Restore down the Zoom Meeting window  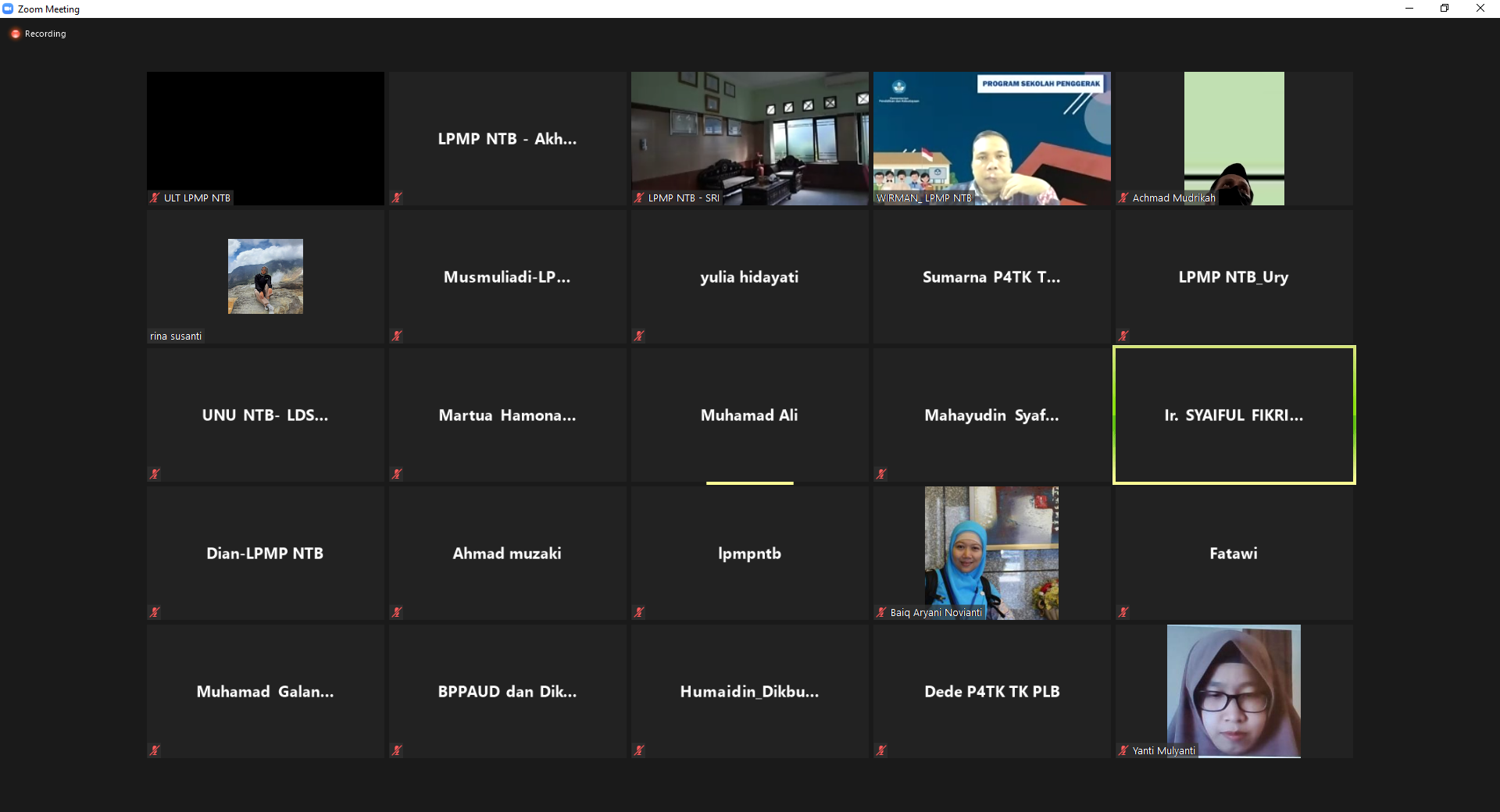coord(1445,9)
